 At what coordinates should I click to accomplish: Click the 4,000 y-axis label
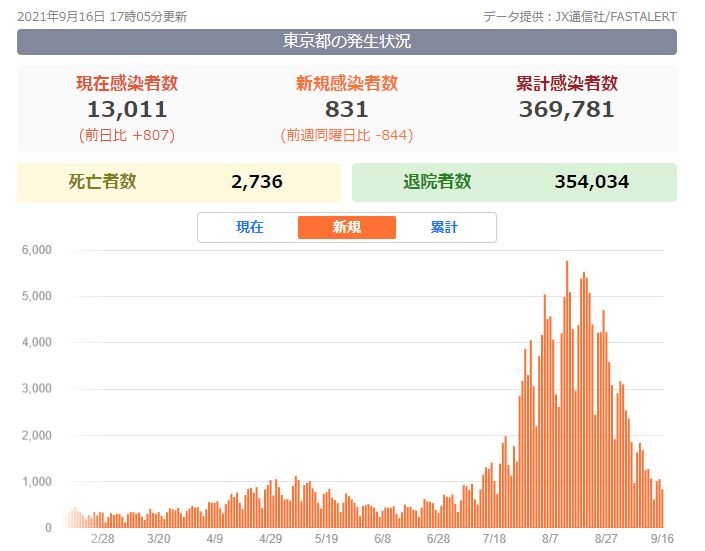37,343
